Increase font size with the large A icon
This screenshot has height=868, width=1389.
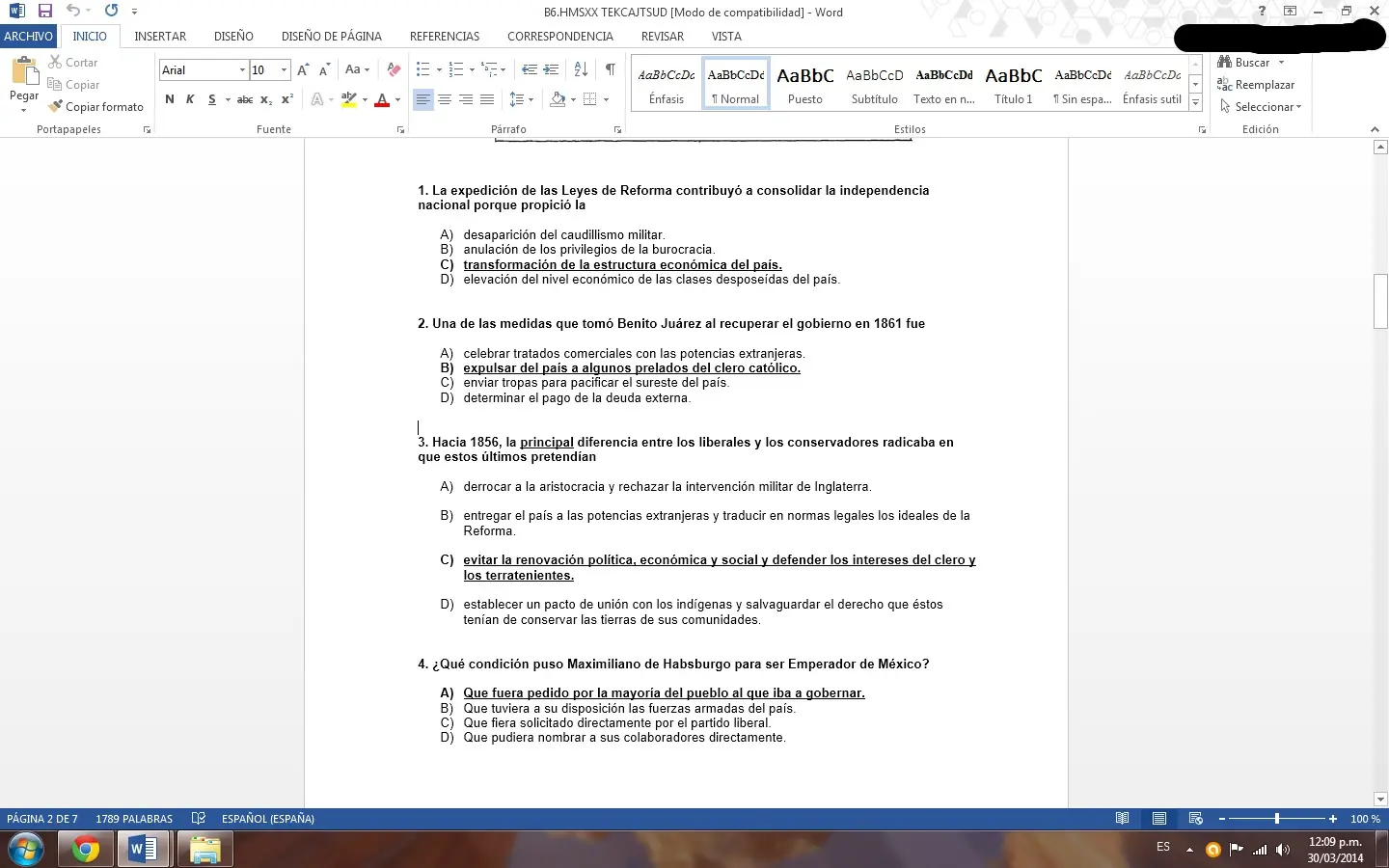tap(303, 69)
